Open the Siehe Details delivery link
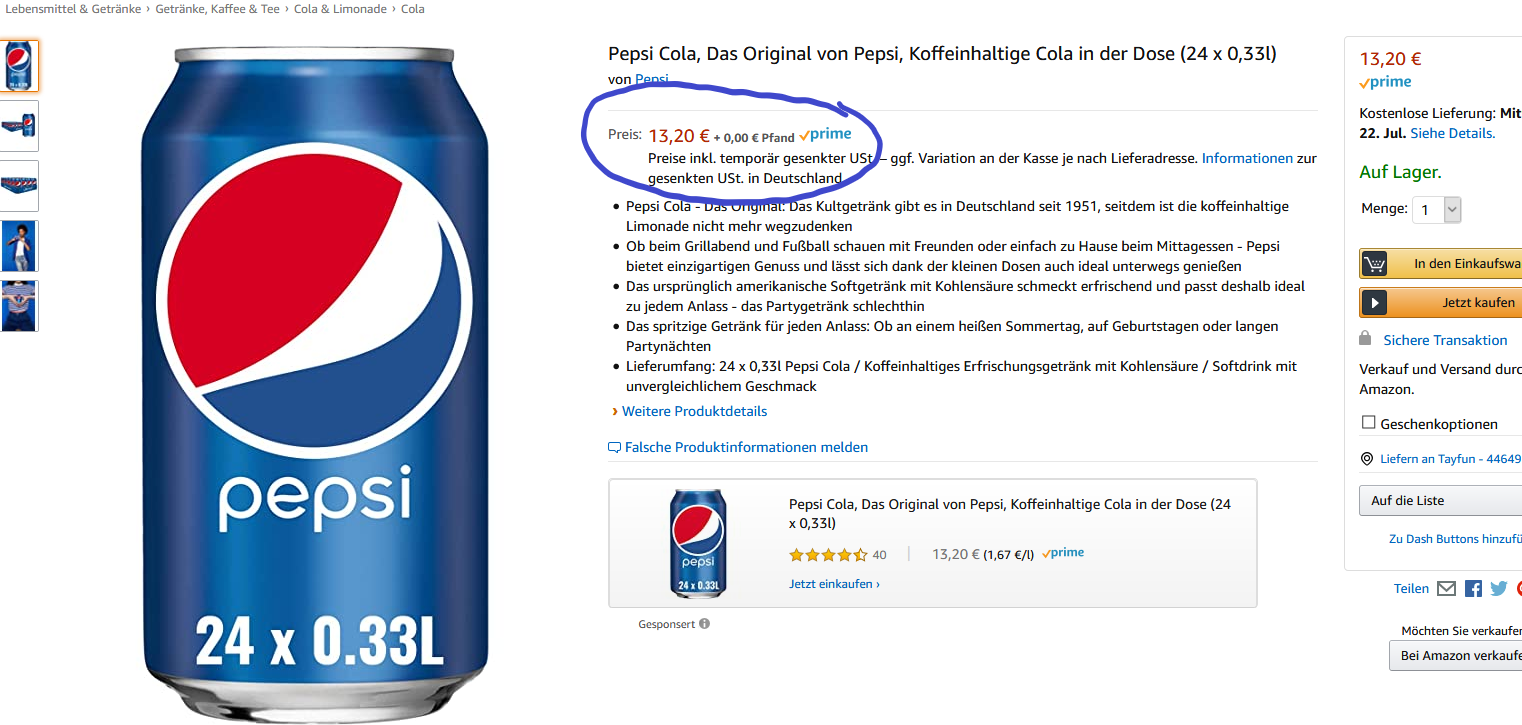The width and height of the screenshot is (1522, 725). pos(1452,133)
